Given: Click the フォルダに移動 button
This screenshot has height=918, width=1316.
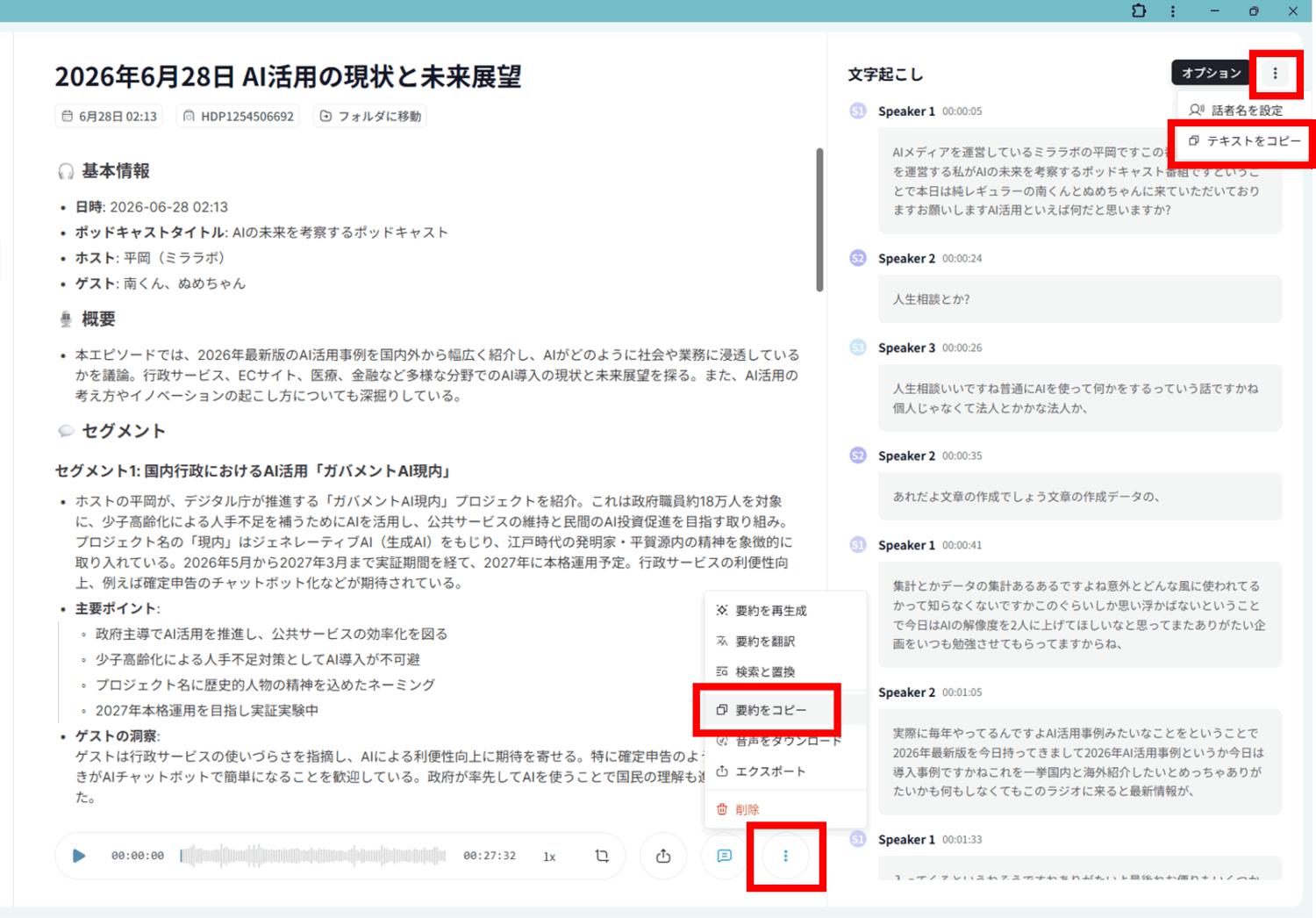Looking at the screenshot, I should (369, 116).
